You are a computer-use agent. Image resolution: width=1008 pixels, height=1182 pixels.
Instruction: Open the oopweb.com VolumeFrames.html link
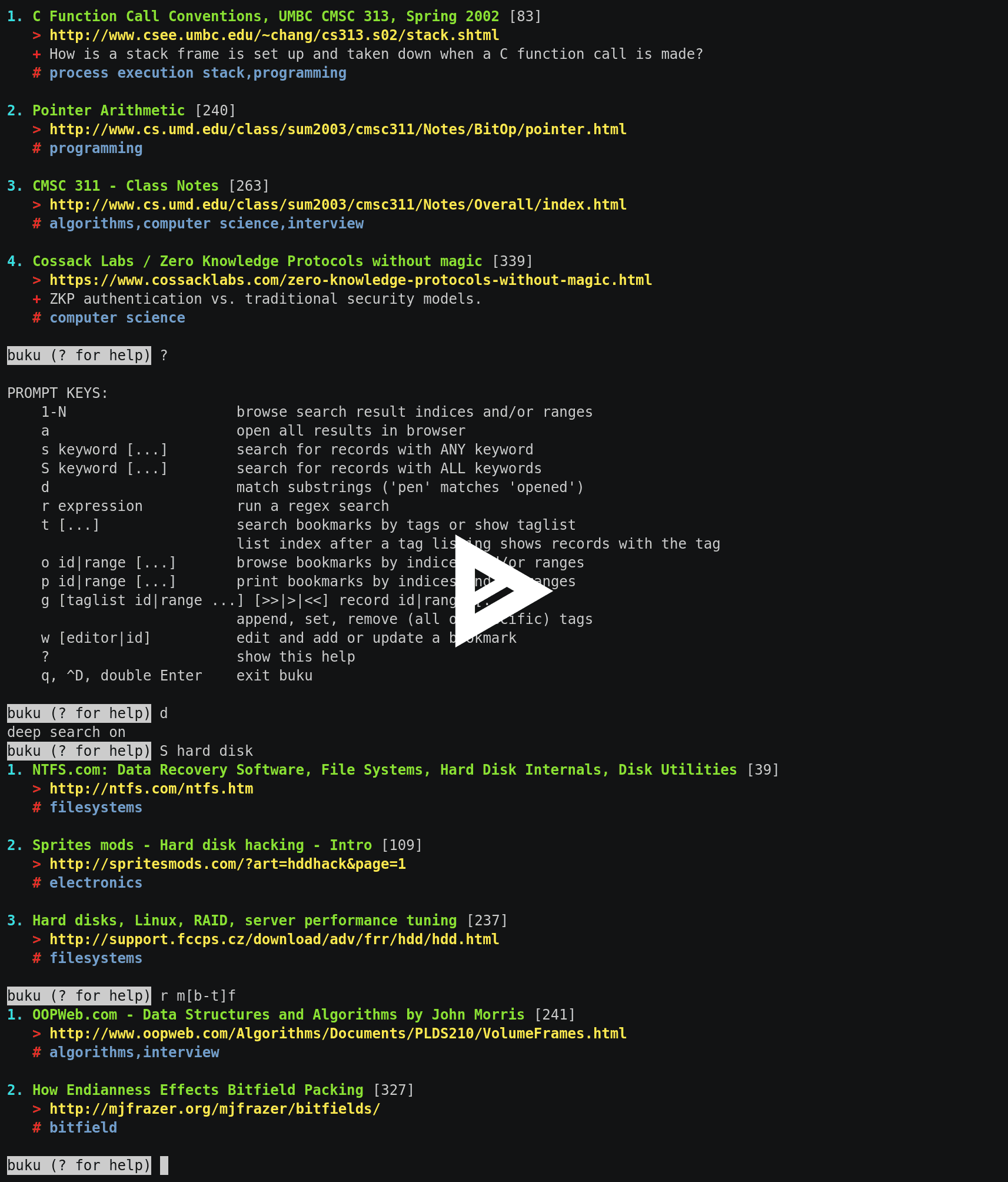(x=337, y=1034)
